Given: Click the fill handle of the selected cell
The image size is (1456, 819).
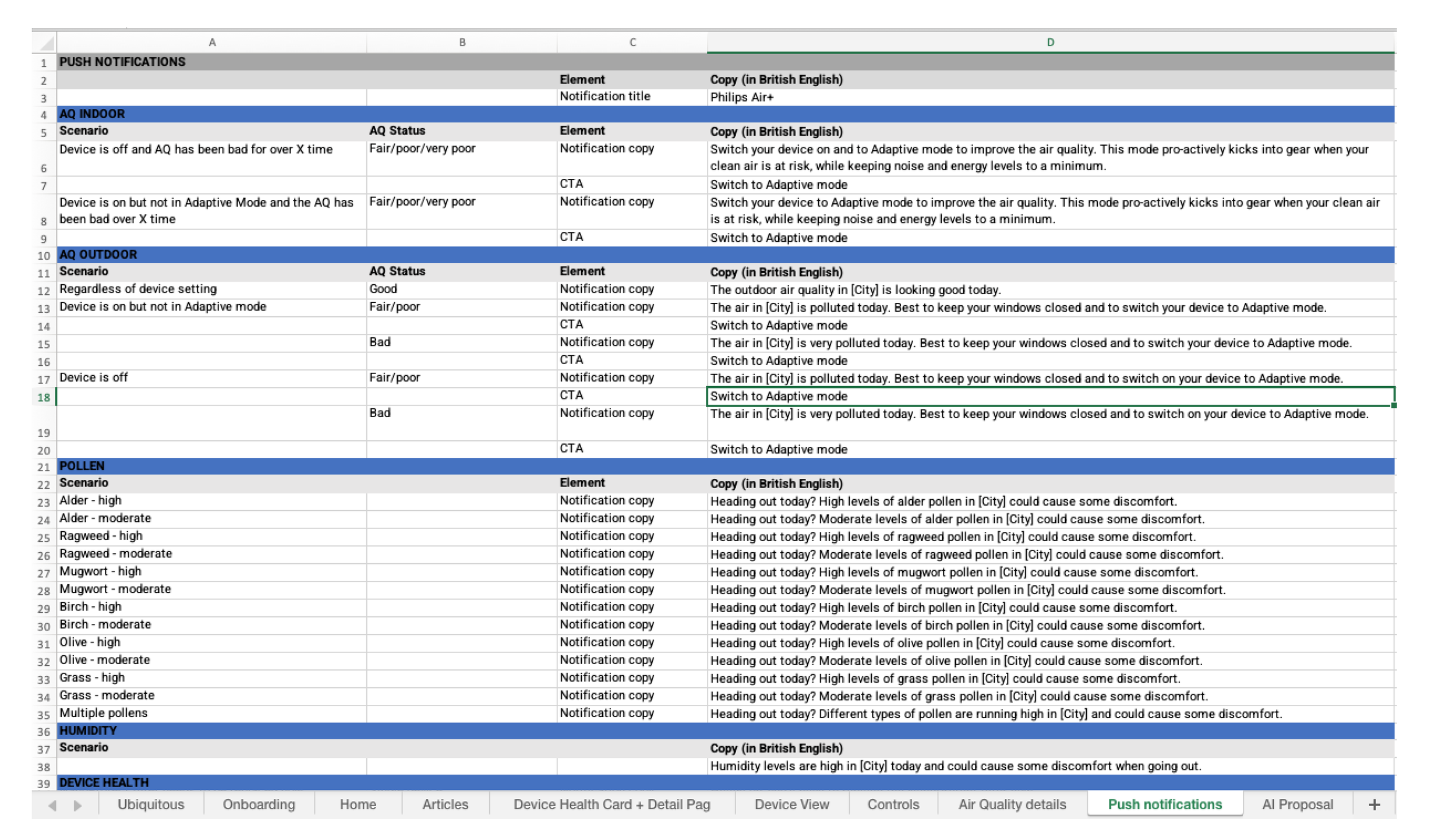Looking at the screenshot, I should tap(1393, 405).
